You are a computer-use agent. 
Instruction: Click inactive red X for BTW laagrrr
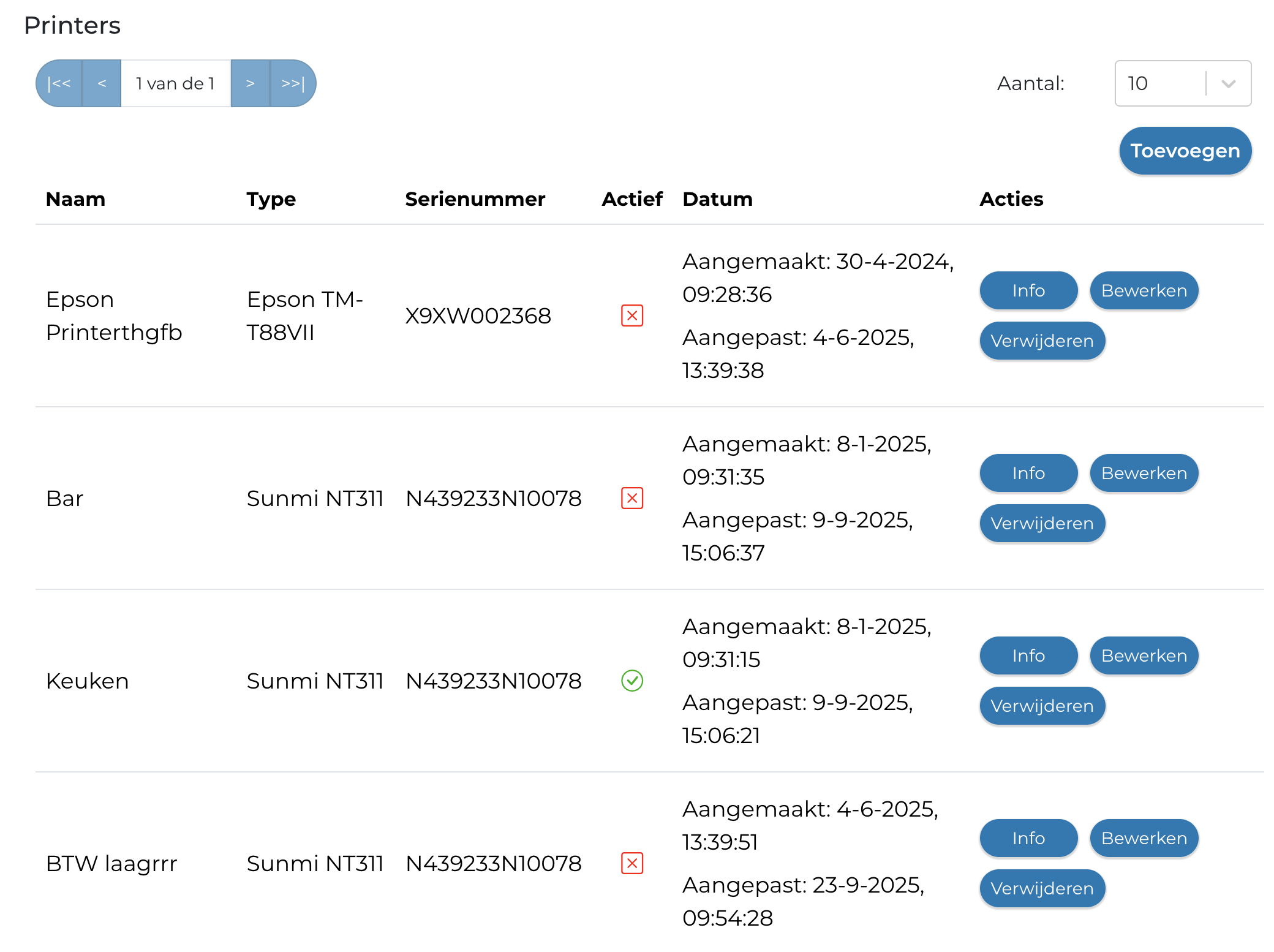[631, 863]
